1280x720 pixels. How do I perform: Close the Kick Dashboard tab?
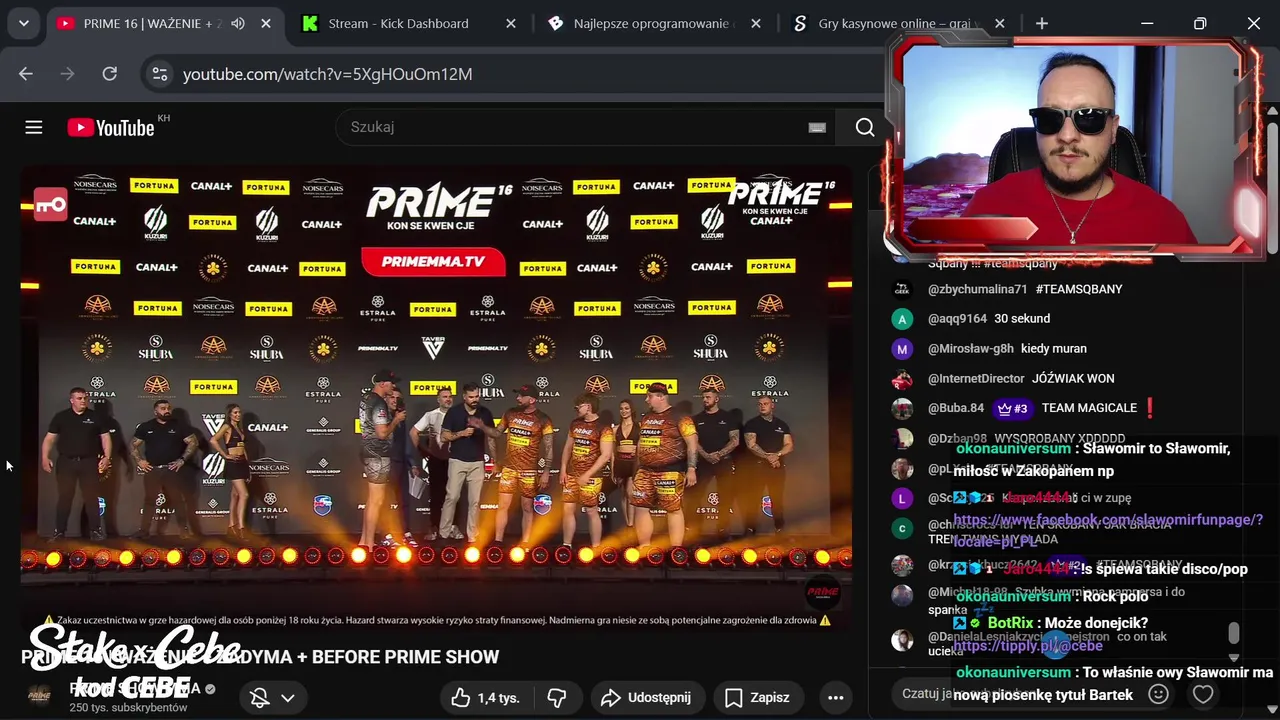510,23
